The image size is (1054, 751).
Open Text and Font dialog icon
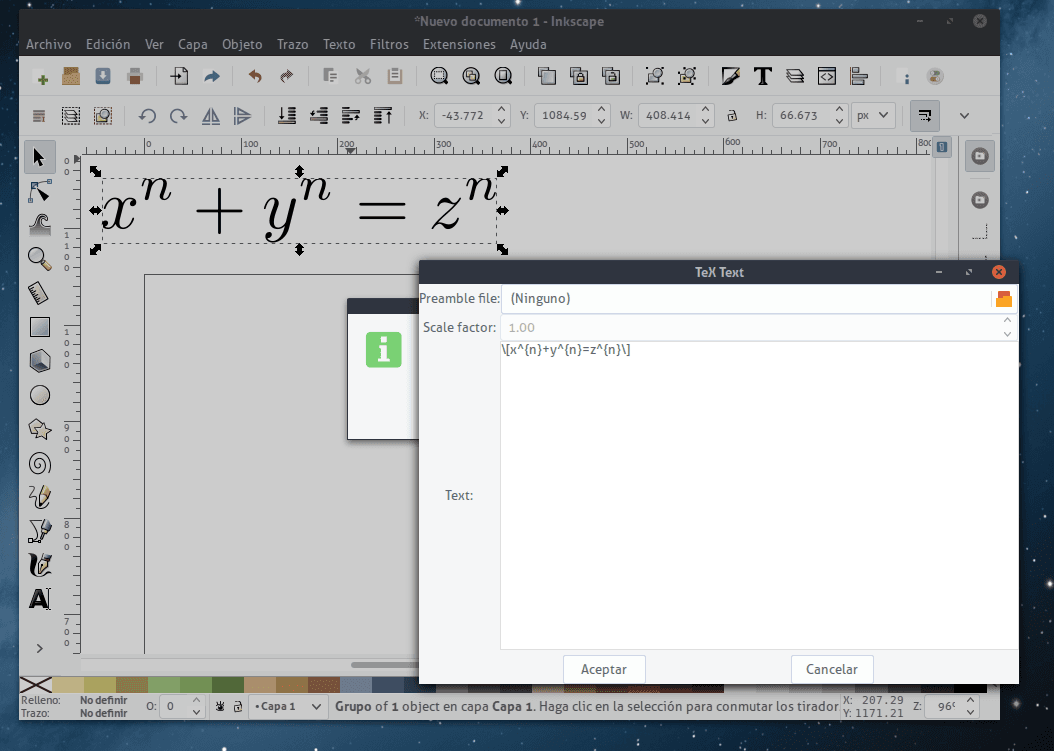pos(763,76)
